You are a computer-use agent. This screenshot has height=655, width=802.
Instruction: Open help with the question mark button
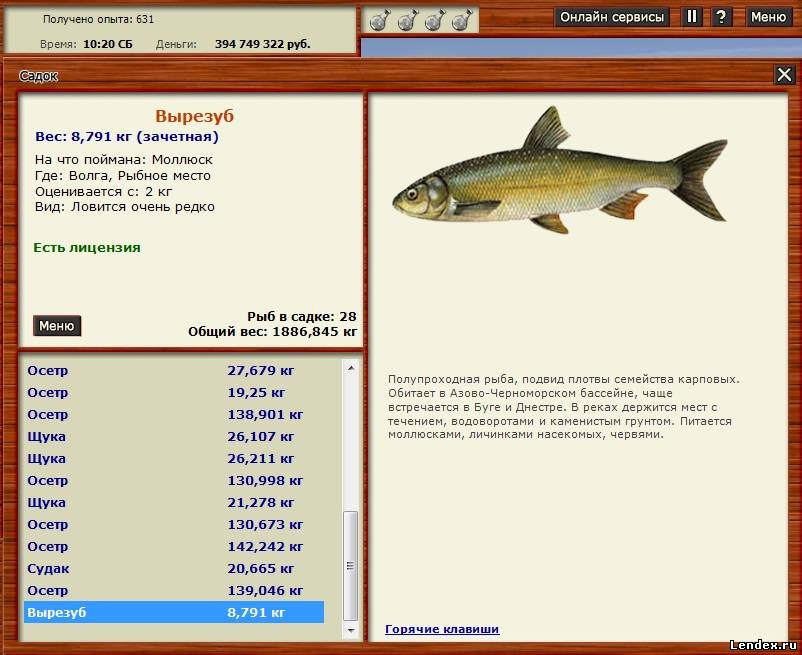point(720,17)
